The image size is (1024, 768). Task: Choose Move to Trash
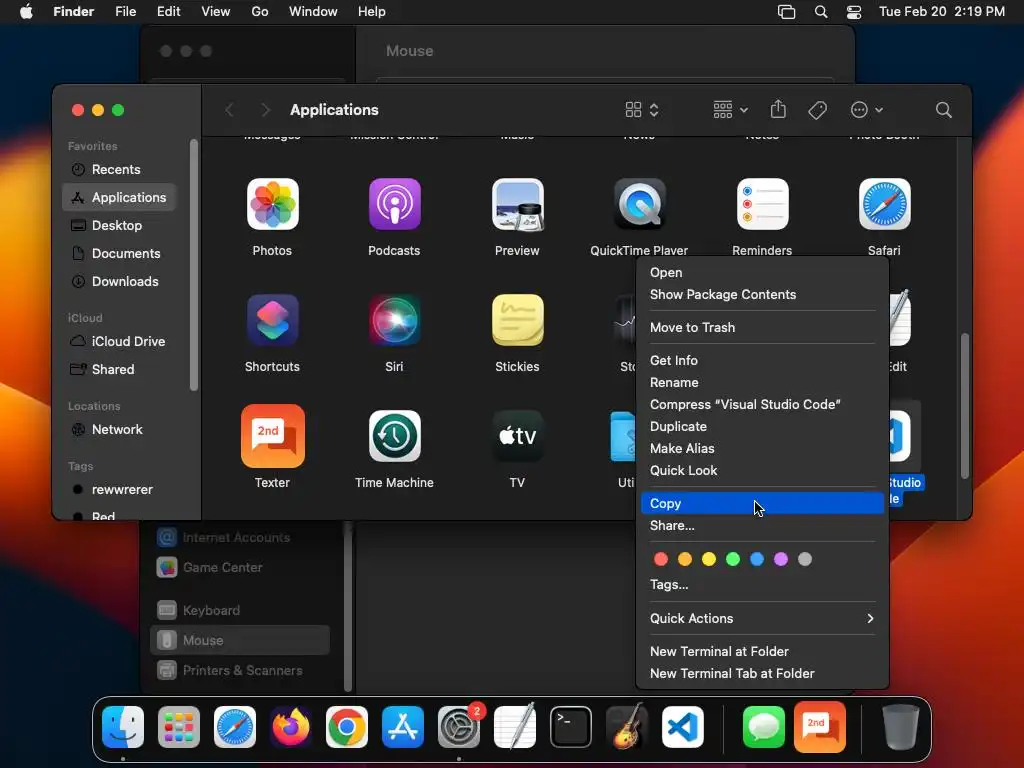[x=762, y=327]
